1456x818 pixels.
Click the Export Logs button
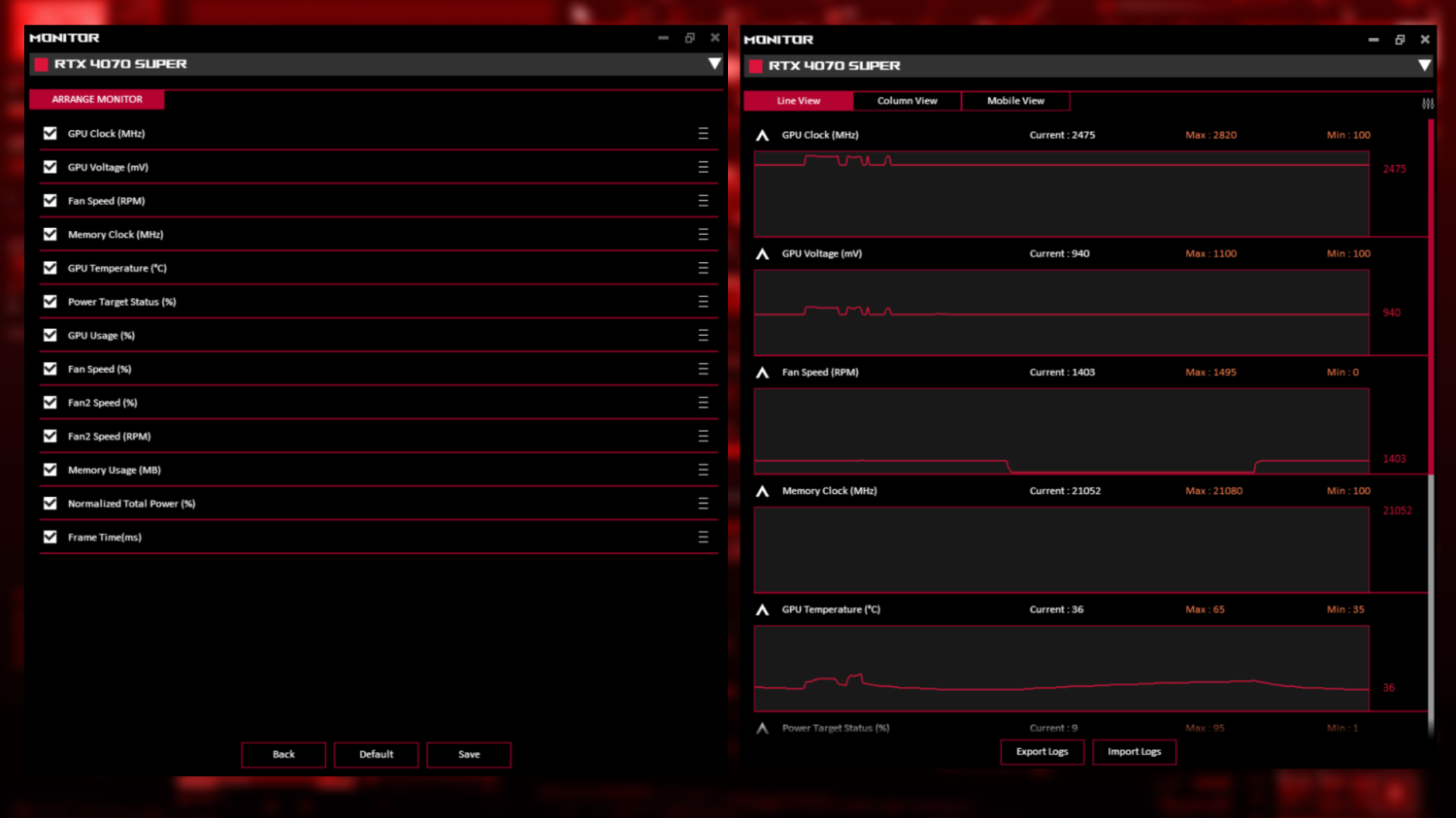(1042, 752)
